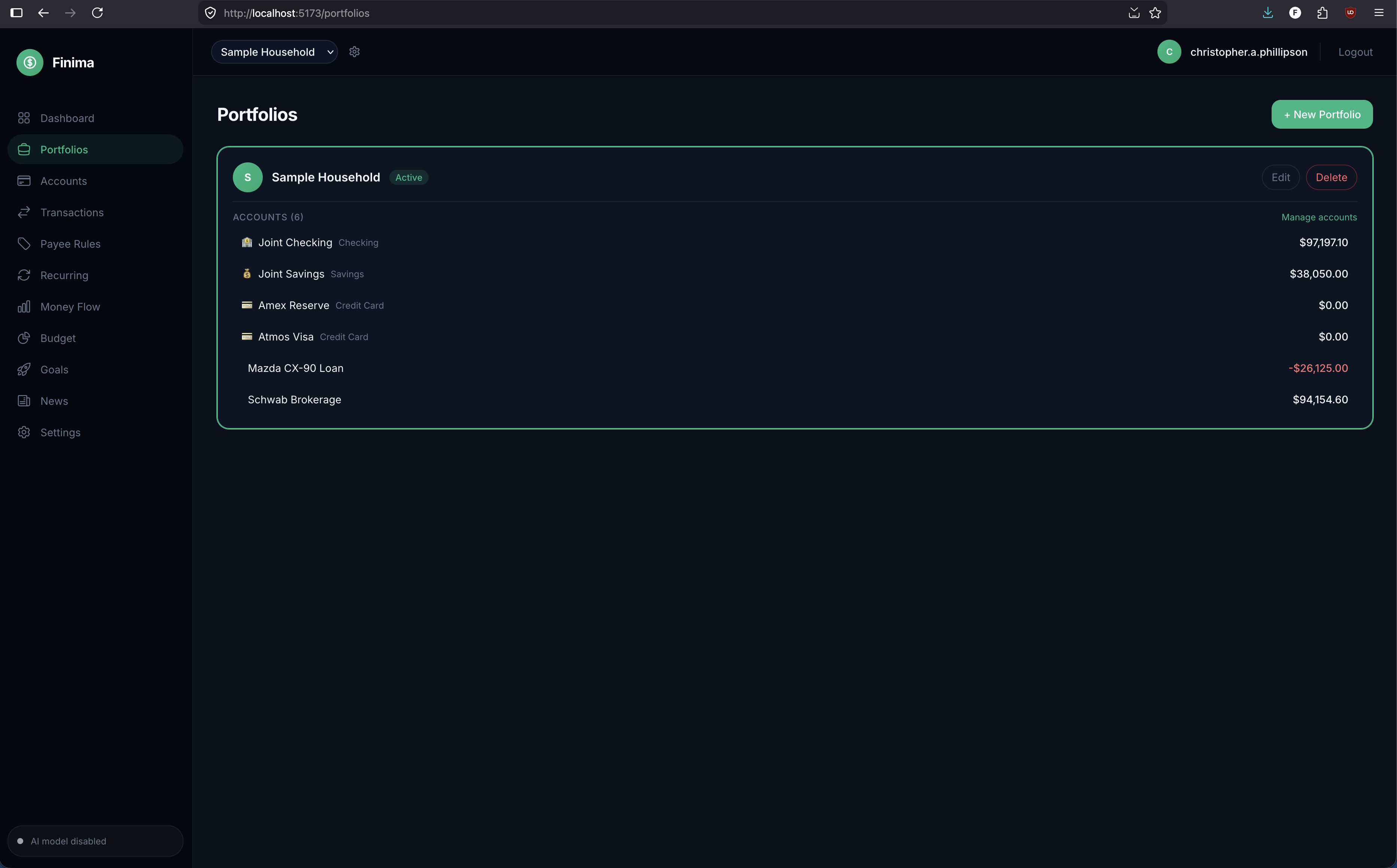Delete the Sample Household portfolio

1331,177
